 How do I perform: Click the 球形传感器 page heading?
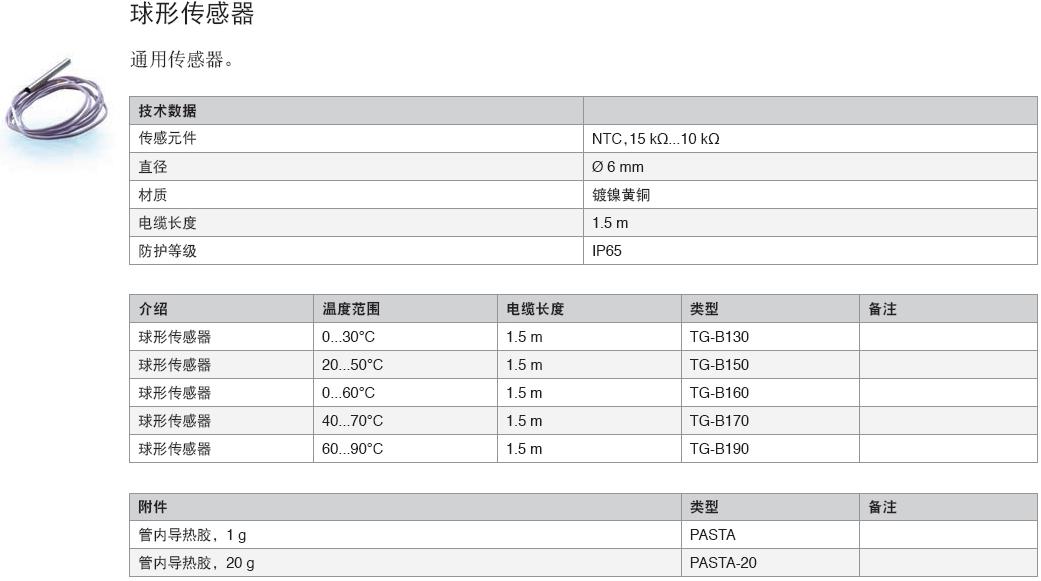click(x=192, y=14)
